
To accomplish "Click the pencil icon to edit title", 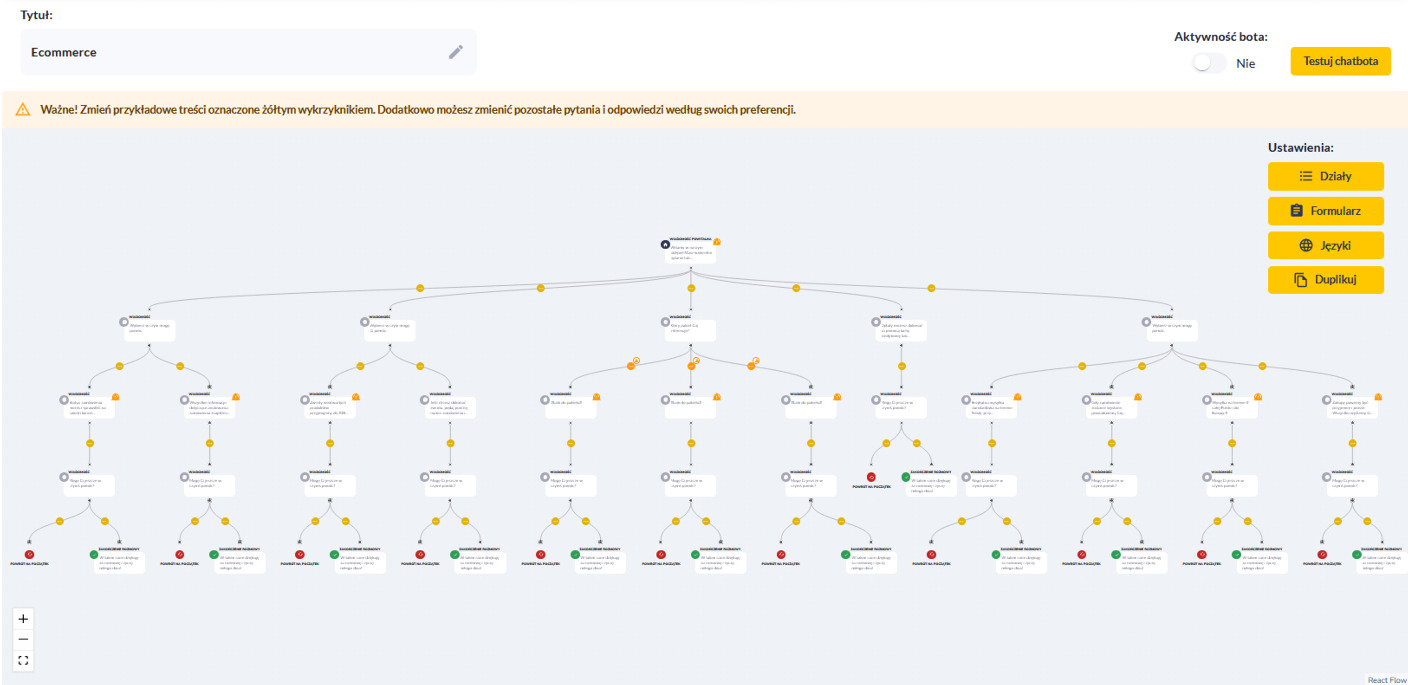I will tap(456, 52).
